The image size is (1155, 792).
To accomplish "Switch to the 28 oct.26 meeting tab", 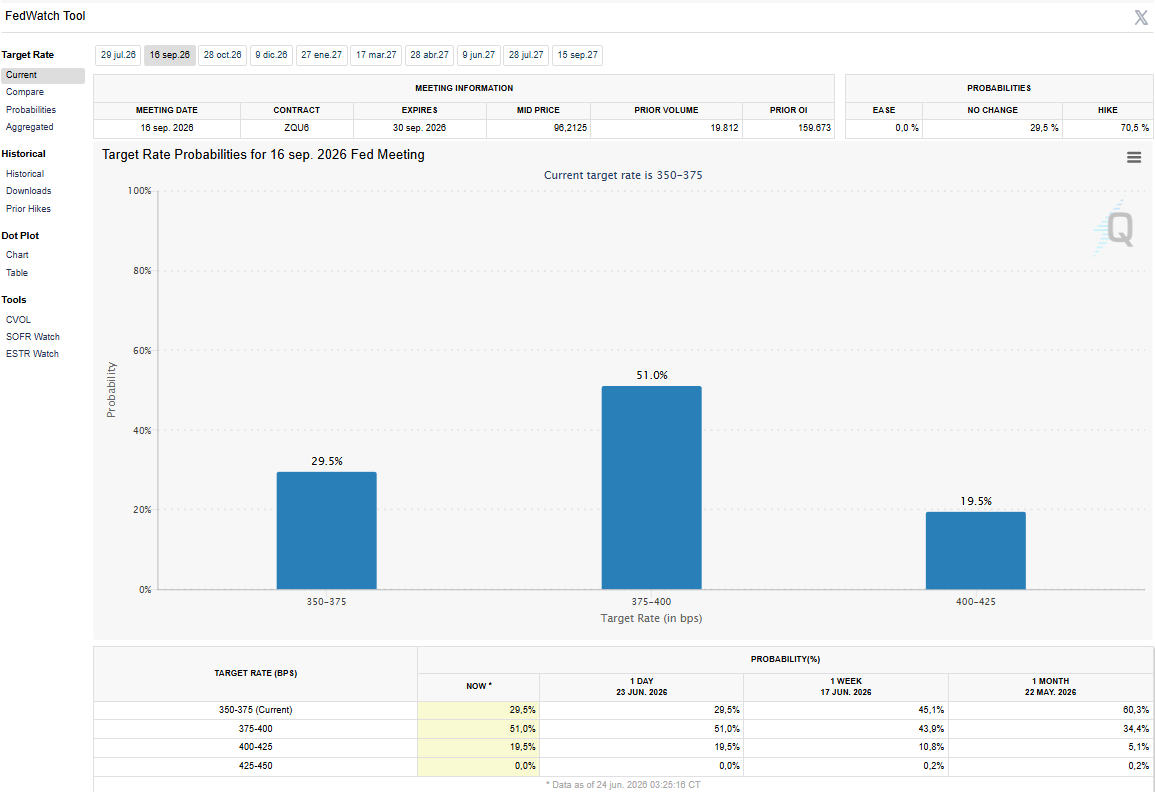I will (222, 55).
